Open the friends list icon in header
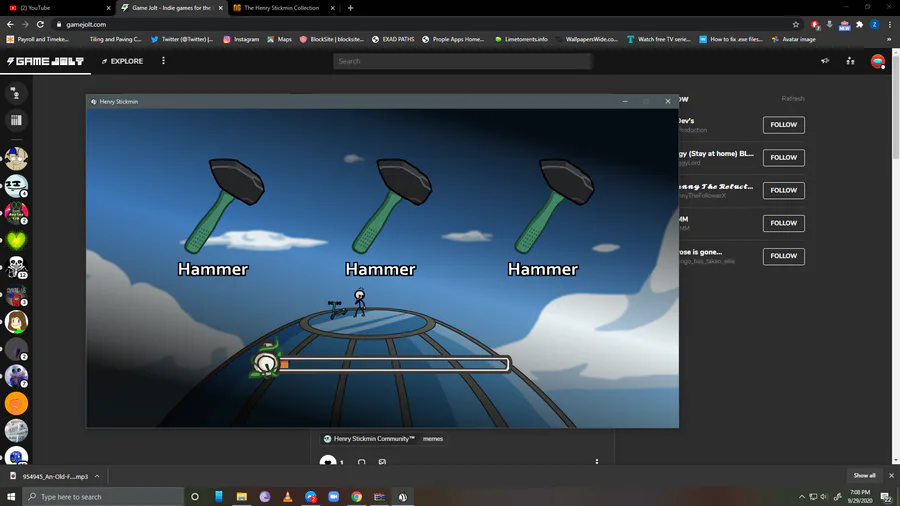 coord(851,61)
